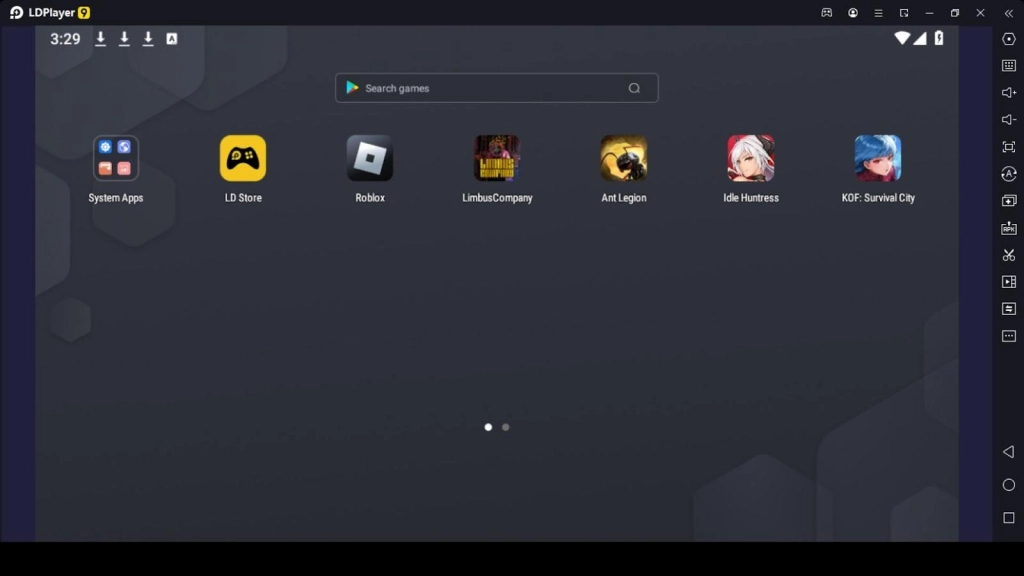Click the Install APK sidebar button
1024x576 pixels.
tap(1009, 228)
